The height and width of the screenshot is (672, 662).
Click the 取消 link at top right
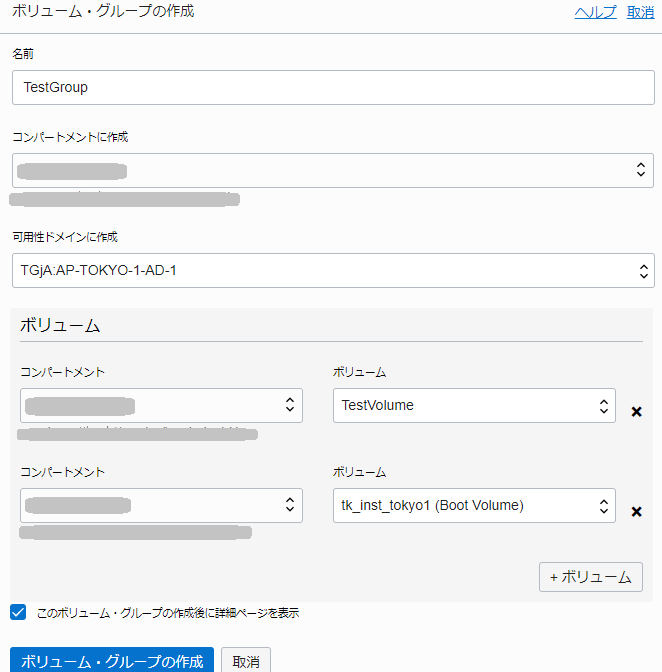click(640, 13)
